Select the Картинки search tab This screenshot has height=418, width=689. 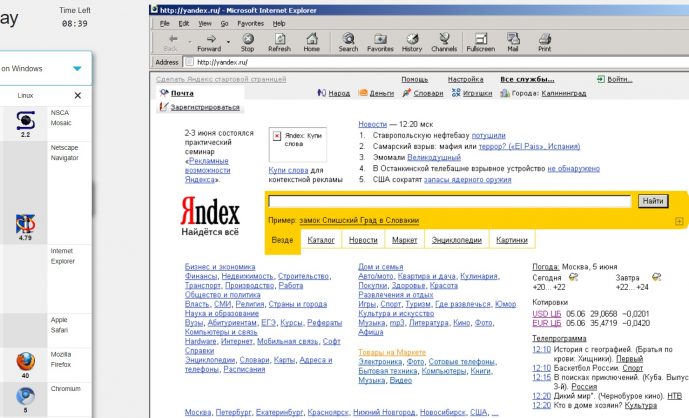coord(511,240)
